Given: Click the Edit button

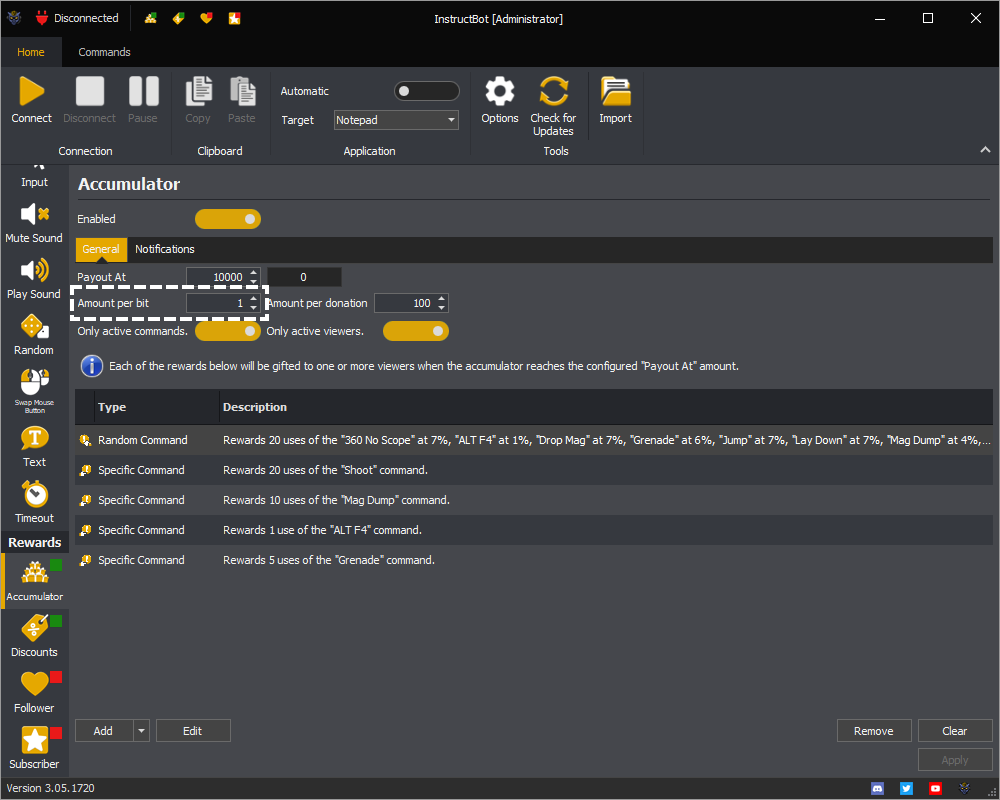Looking at the screenshot, I should [193, 731].
